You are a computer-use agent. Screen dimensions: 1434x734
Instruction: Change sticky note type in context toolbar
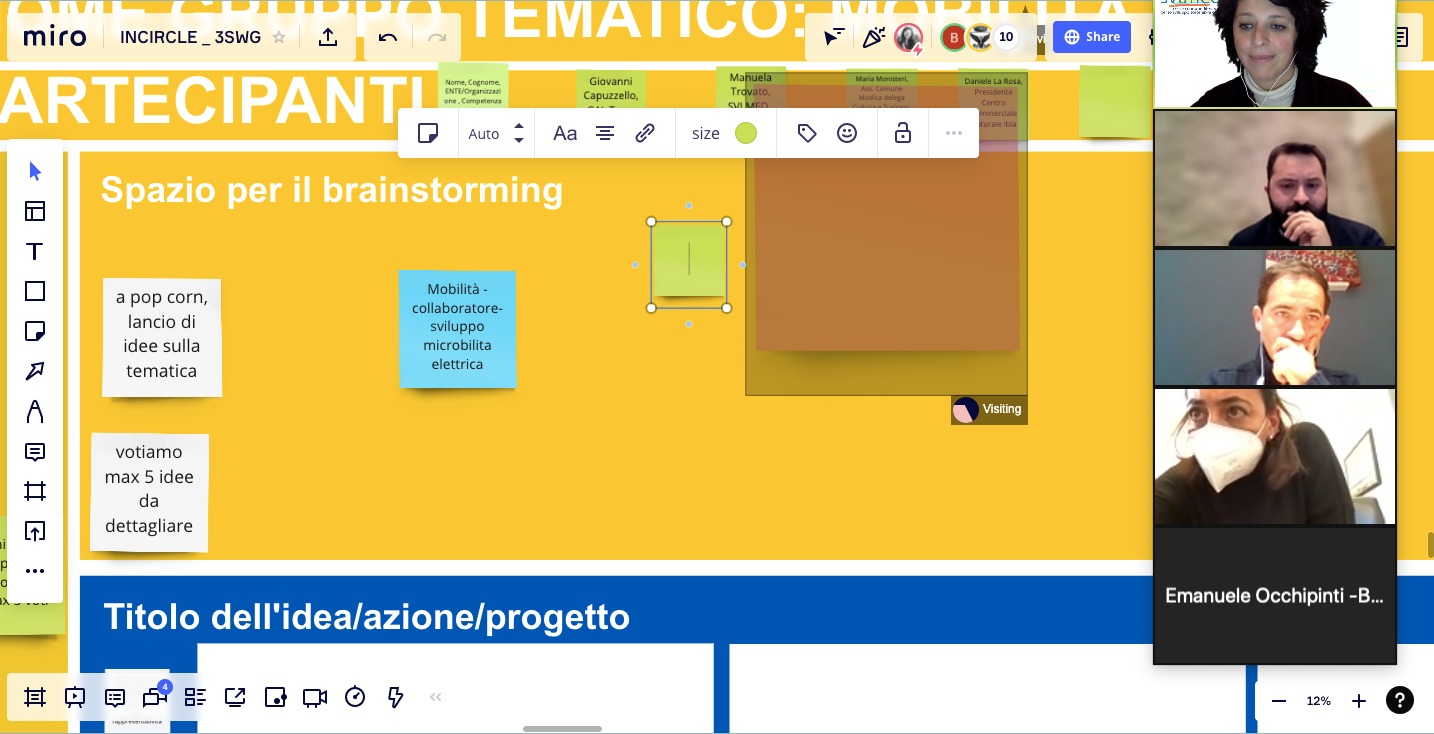tap(428, 133)
